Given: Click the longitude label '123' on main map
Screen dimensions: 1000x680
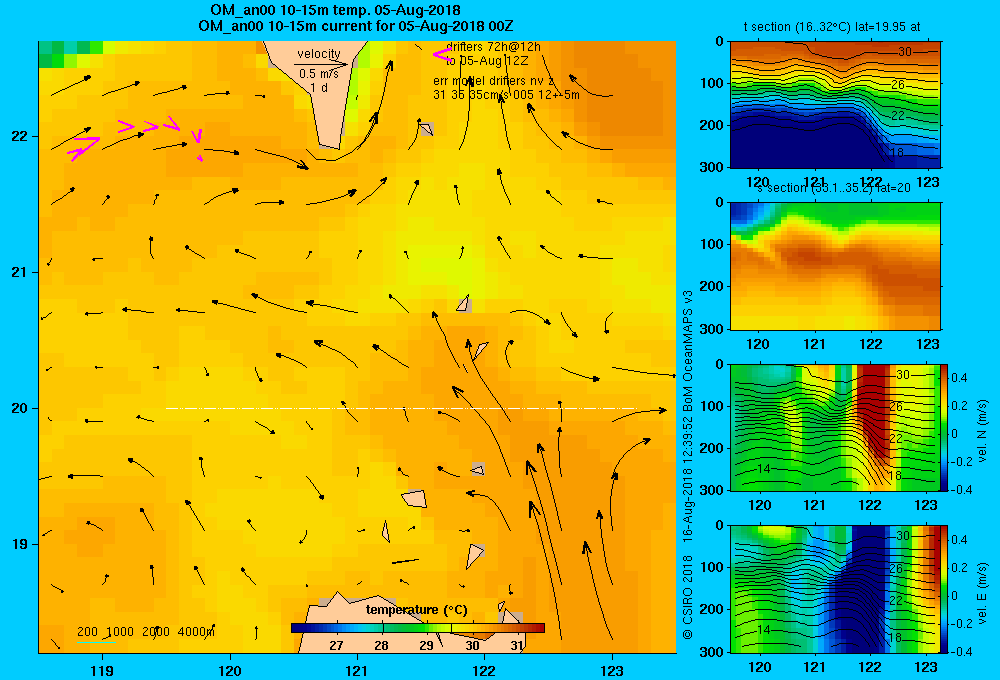Looking at the screenshot, I should [612, 670].
